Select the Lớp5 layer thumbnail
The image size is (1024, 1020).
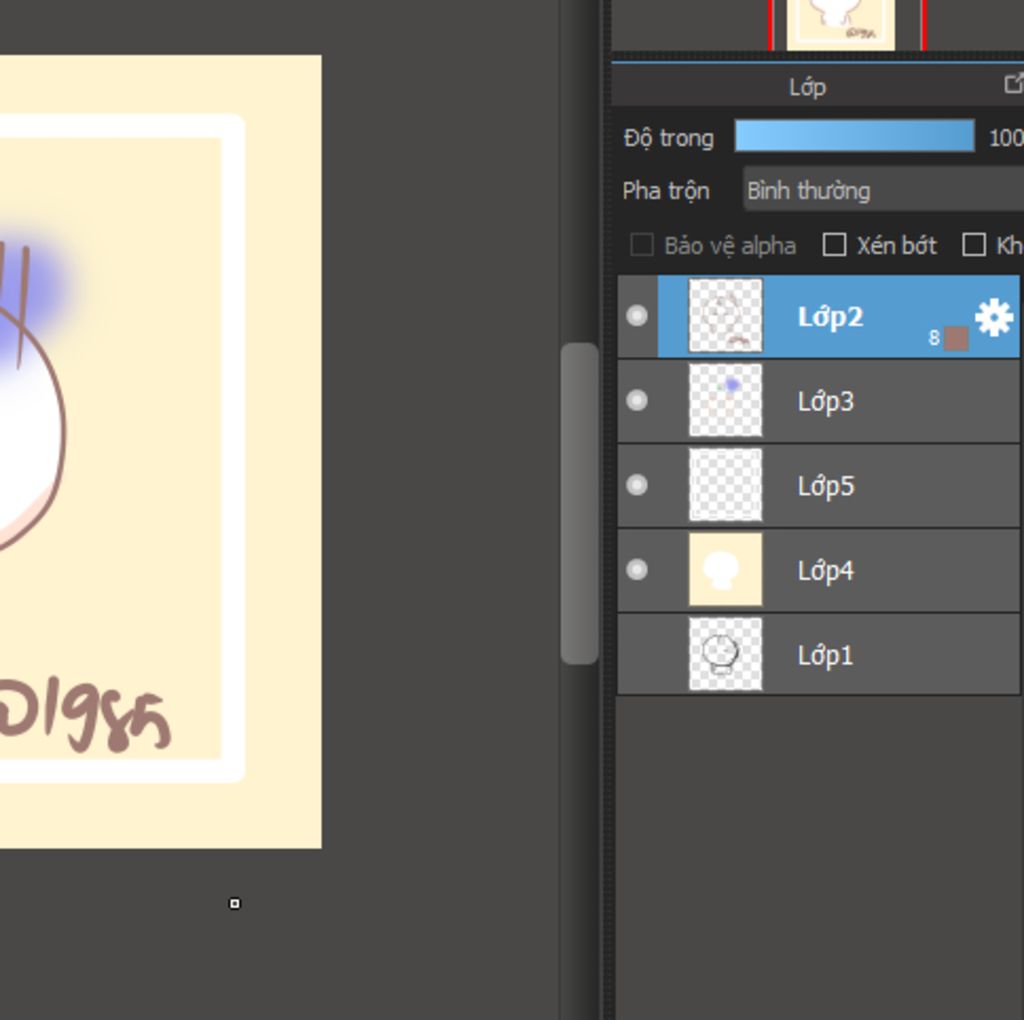(x=726, y=485)
